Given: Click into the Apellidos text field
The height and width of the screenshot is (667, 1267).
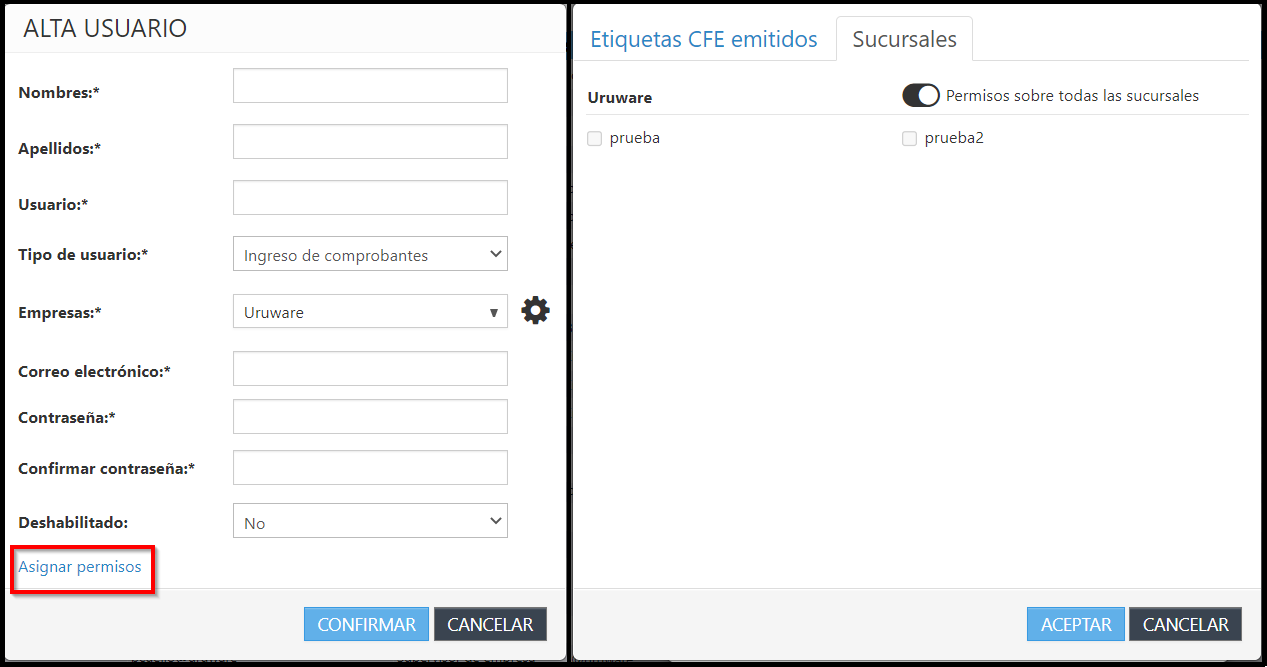Looking at the screenshot, I should click(x=370, y=142).
